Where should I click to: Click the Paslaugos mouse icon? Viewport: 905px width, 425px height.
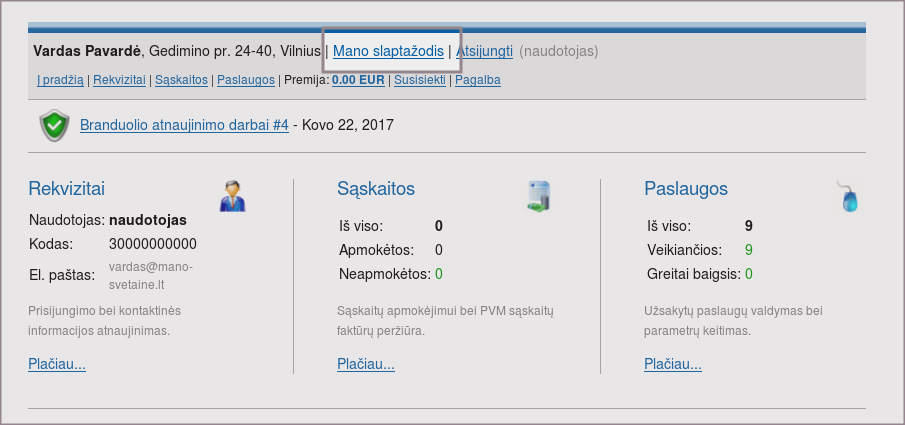849,196
